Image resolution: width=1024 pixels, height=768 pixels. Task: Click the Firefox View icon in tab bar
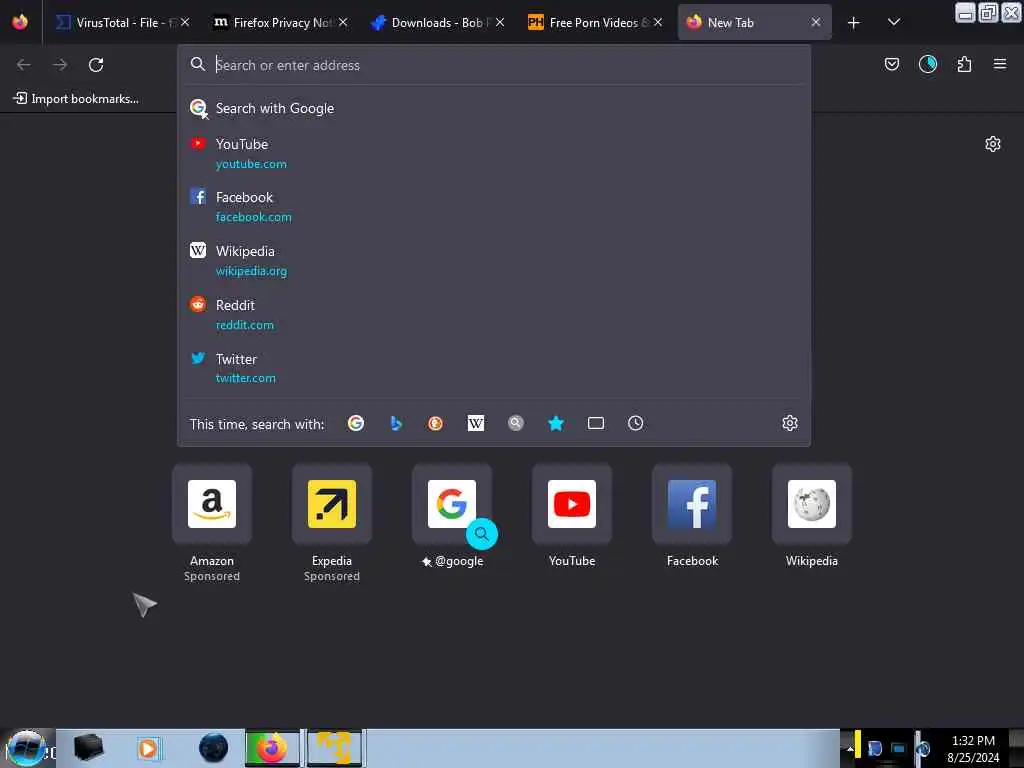pos(20,22)
